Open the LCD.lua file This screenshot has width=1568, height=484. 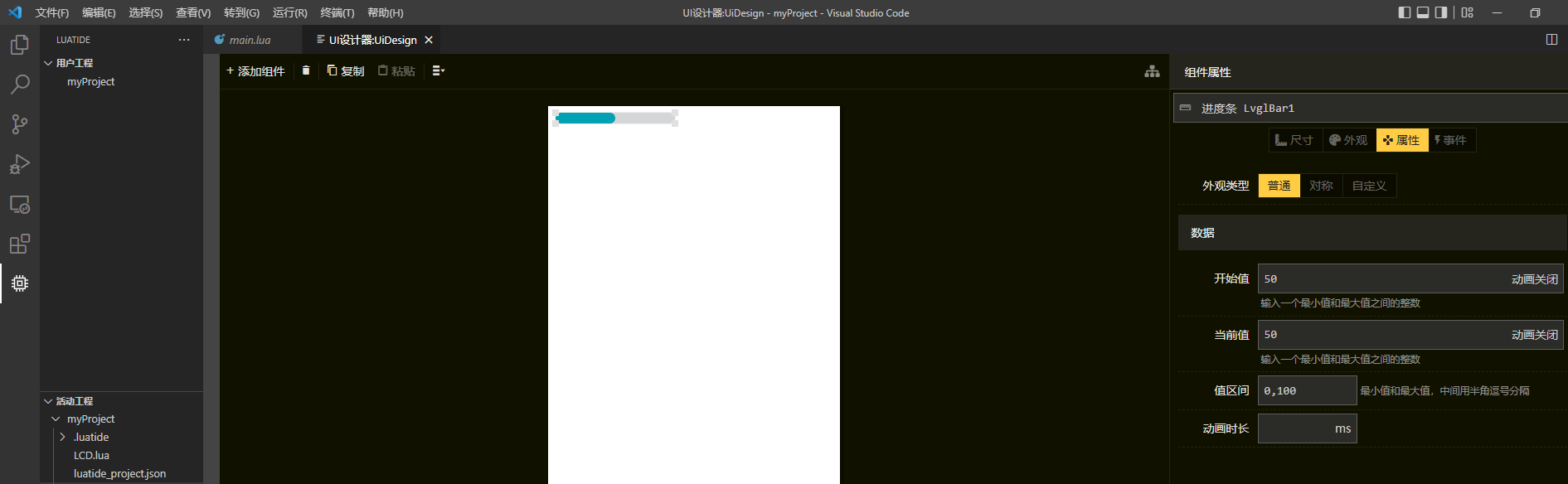coord(91,456)
